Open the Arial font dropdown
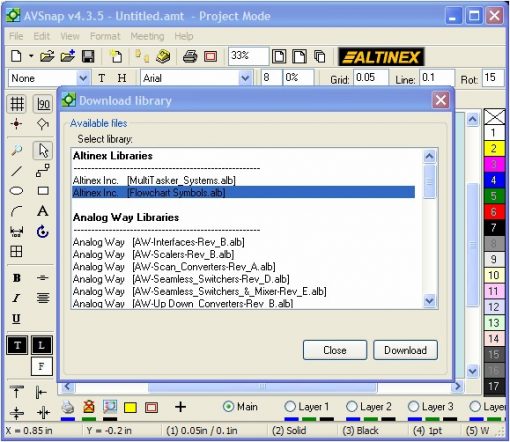This screenshot has height=442, width=510. [x=245, y=79]
